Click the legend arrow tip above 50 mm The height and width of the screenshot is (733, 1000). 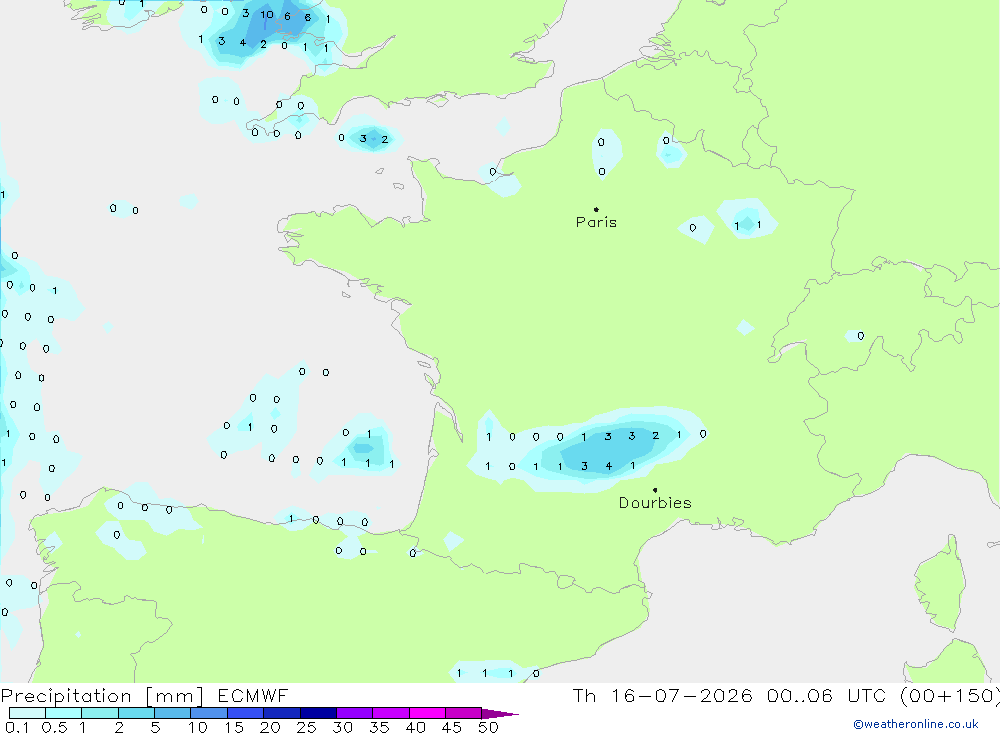(x=500, y=713)
